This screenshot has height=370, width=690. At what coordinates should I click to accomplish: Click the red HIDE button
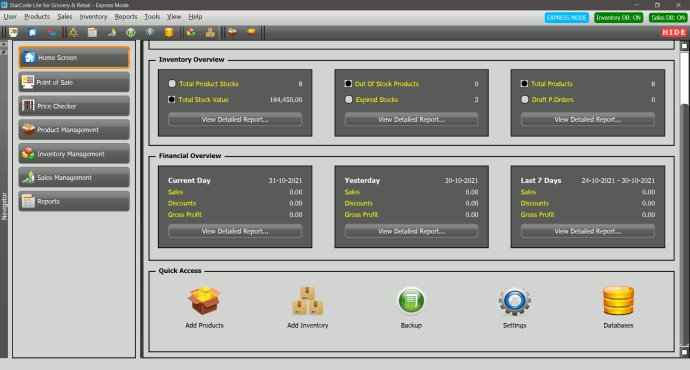tap(674, 33)
